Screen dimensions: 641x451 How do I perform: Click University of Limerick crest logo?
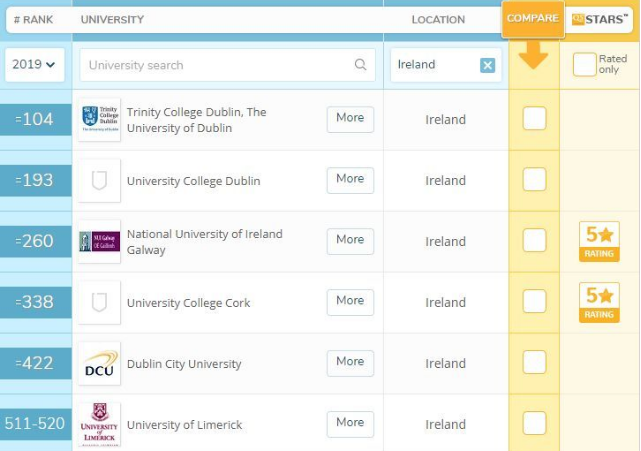tap(100, 424)
